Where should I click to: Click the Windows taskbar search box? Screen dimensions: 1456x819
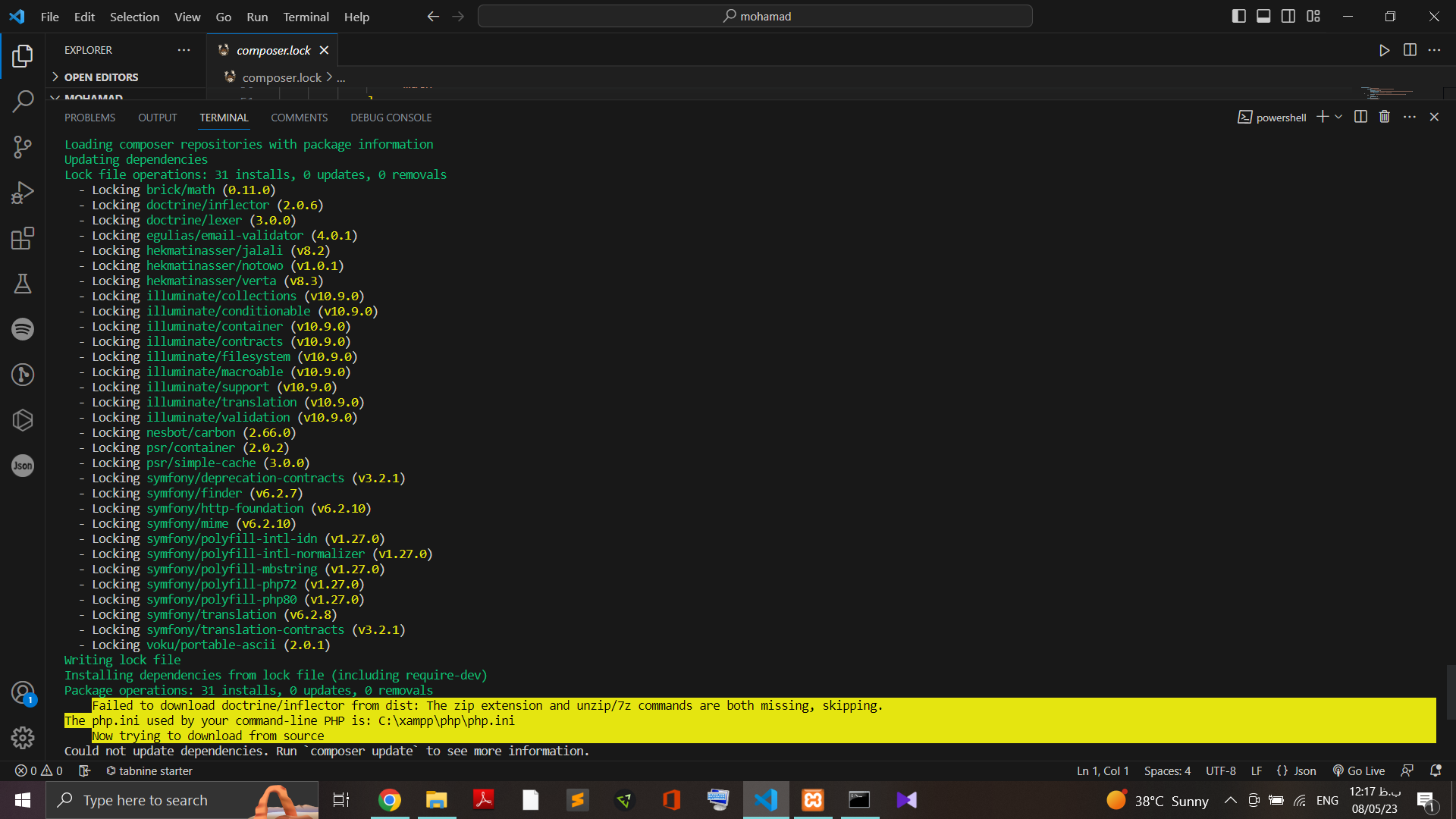(182, 800)
